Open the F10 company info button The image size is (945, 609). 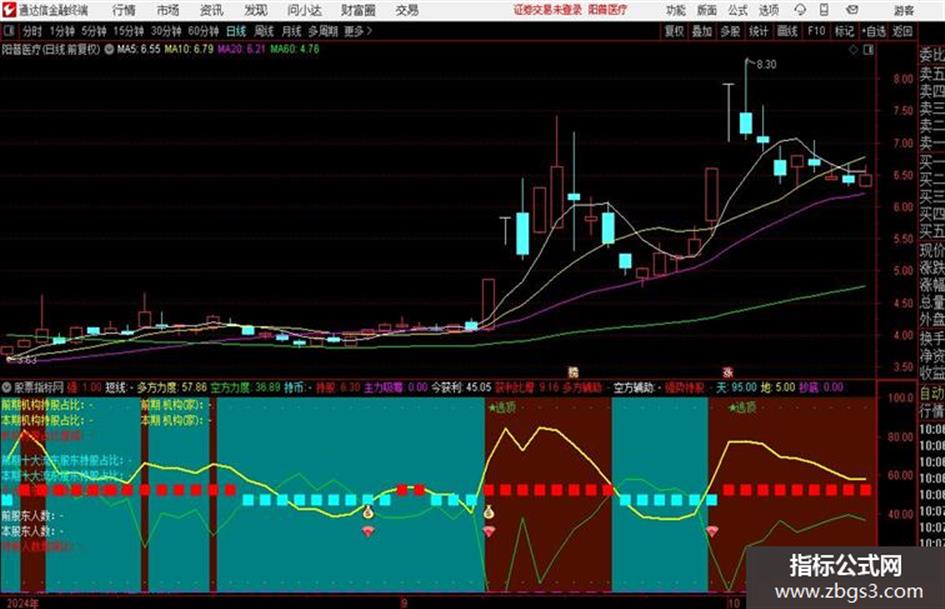(816, 31)
